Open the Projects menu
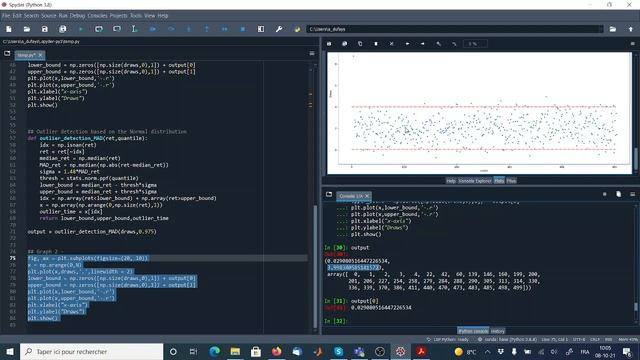 tap(118, 16)
